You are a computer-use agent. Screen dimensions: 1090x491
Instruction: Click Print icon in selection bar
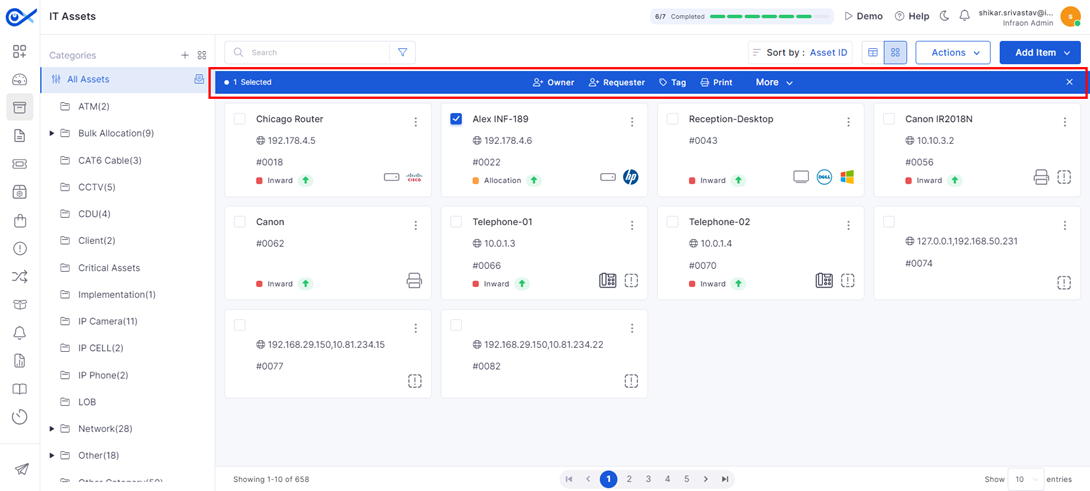[x=716, y=82]
